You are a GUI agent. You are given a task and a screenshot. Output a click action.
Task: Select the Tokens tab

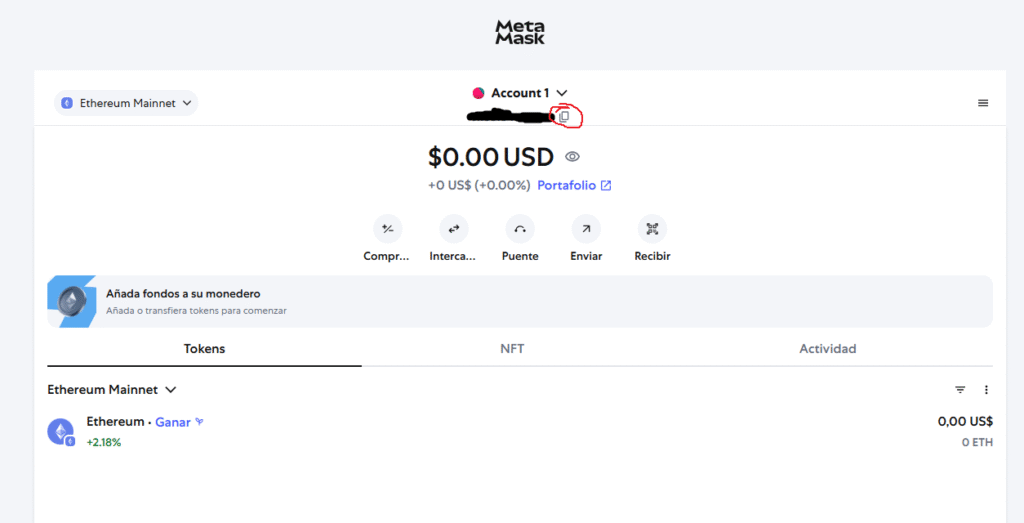tap(204, 349)
